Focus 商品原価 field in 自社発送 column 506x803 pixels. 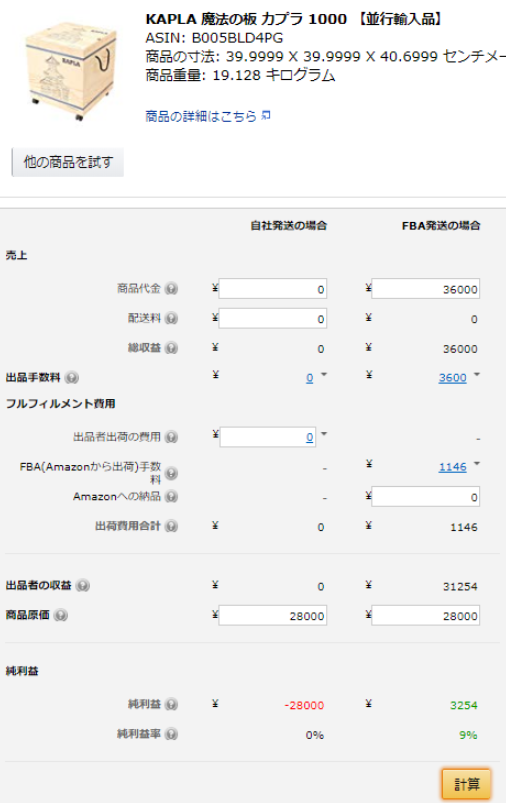click(x=272, y=616)
